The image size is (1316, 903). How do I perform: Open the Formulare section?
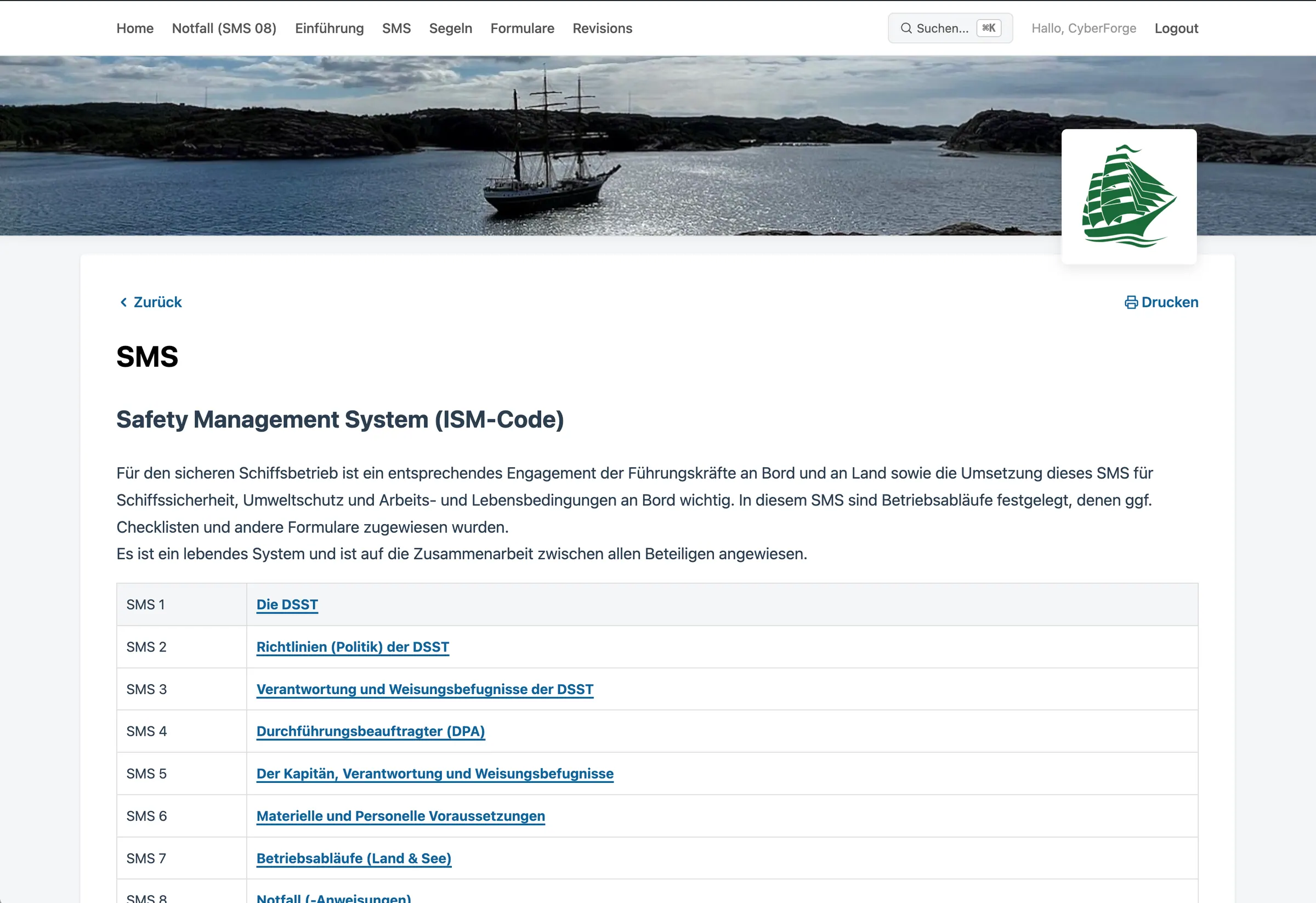522,29
